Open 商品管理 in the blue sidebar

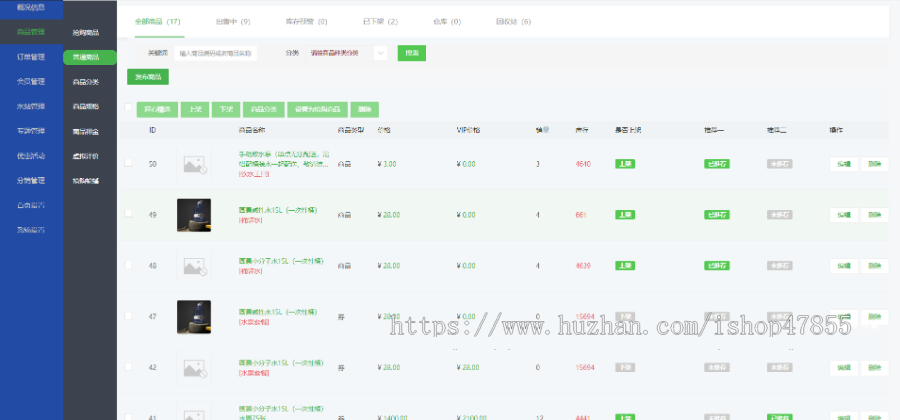coord(32,32)
